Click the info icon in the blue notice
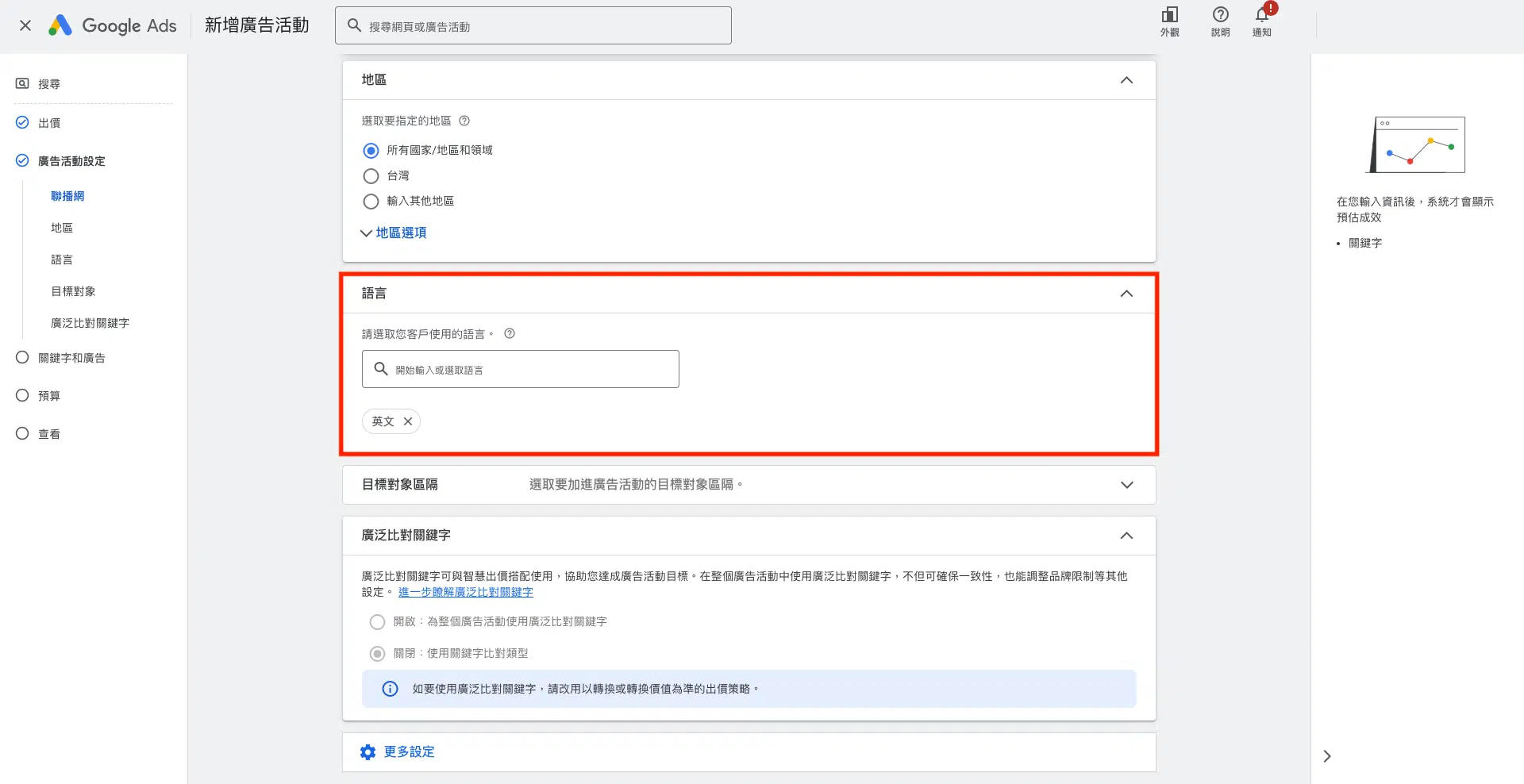1524x784 pixels. tap(390, 689)
